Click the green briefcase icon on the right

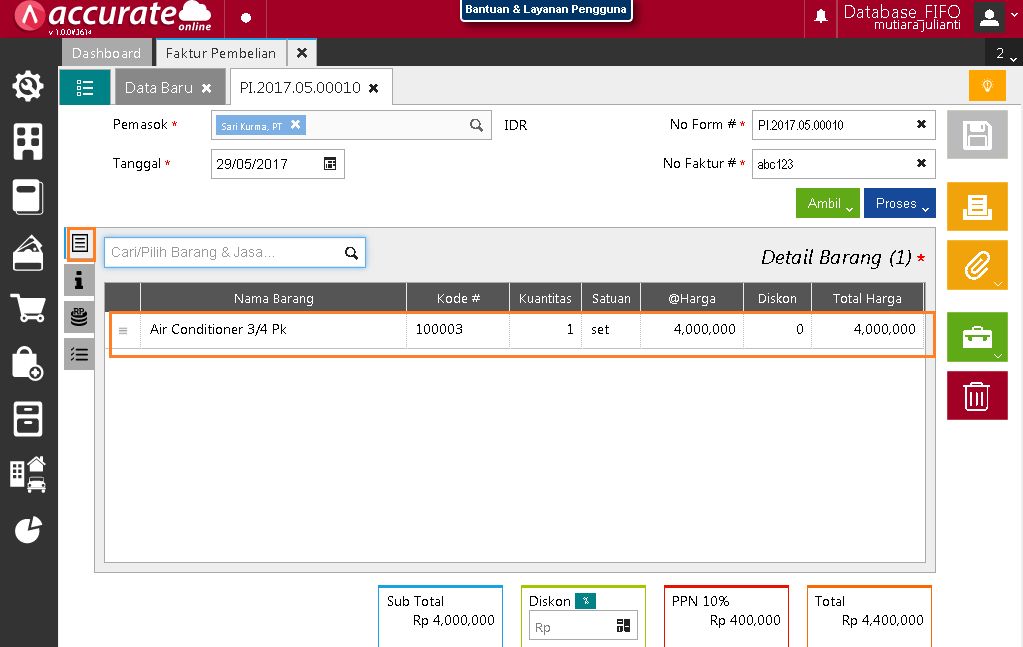click(976, 337)
